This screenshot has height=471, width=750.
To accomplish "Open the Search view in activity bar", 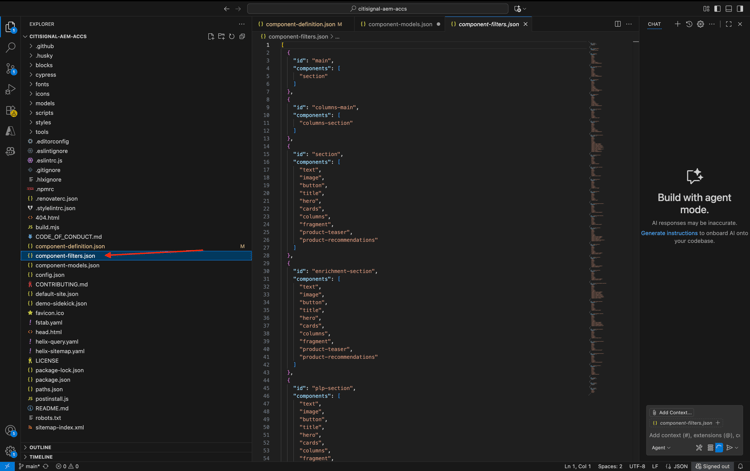I will click(11, 47).
